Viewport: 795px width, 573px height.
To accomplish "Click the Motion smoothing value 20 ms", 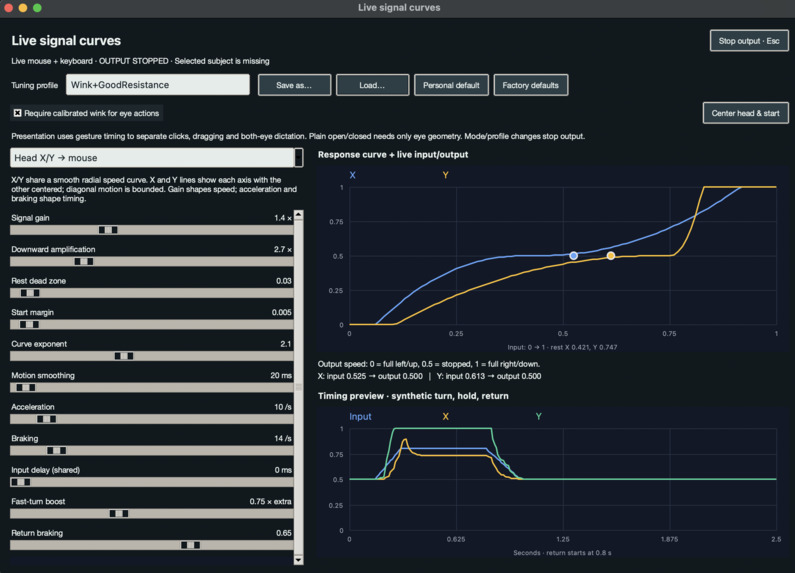I will (x=281, y=375).
